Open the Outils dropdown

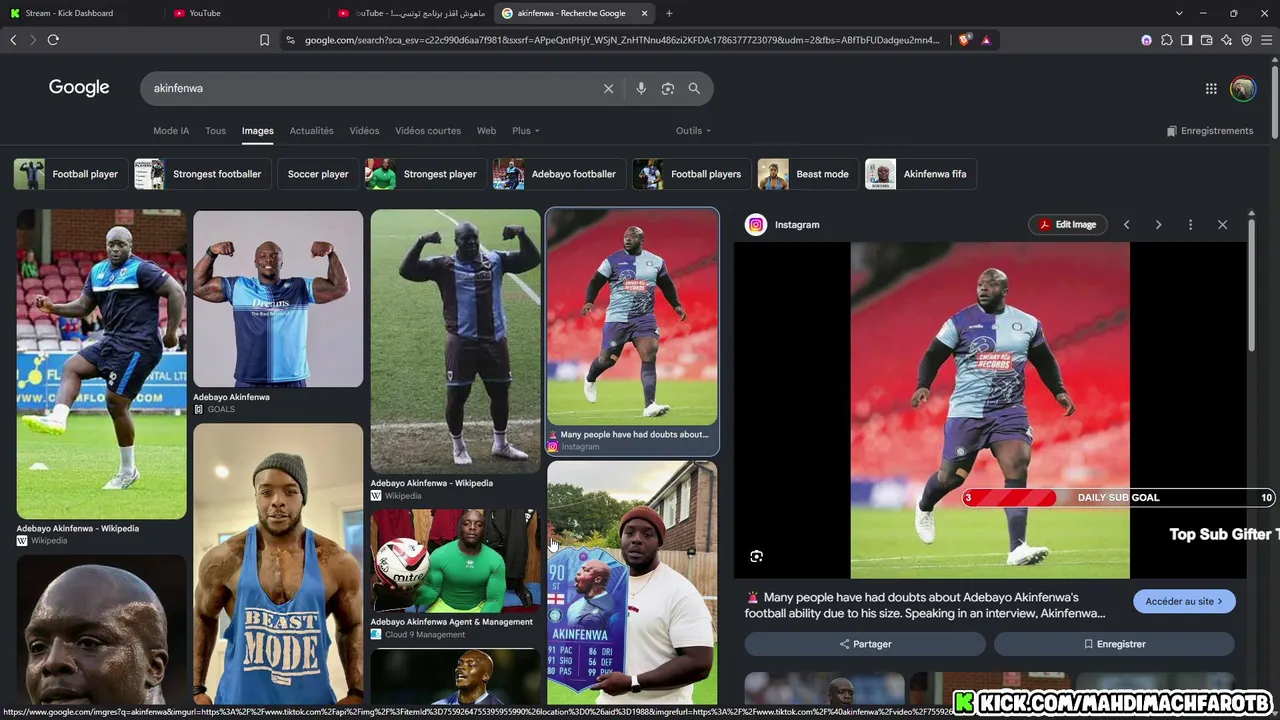pyautogui.click(x=693, y=131)
